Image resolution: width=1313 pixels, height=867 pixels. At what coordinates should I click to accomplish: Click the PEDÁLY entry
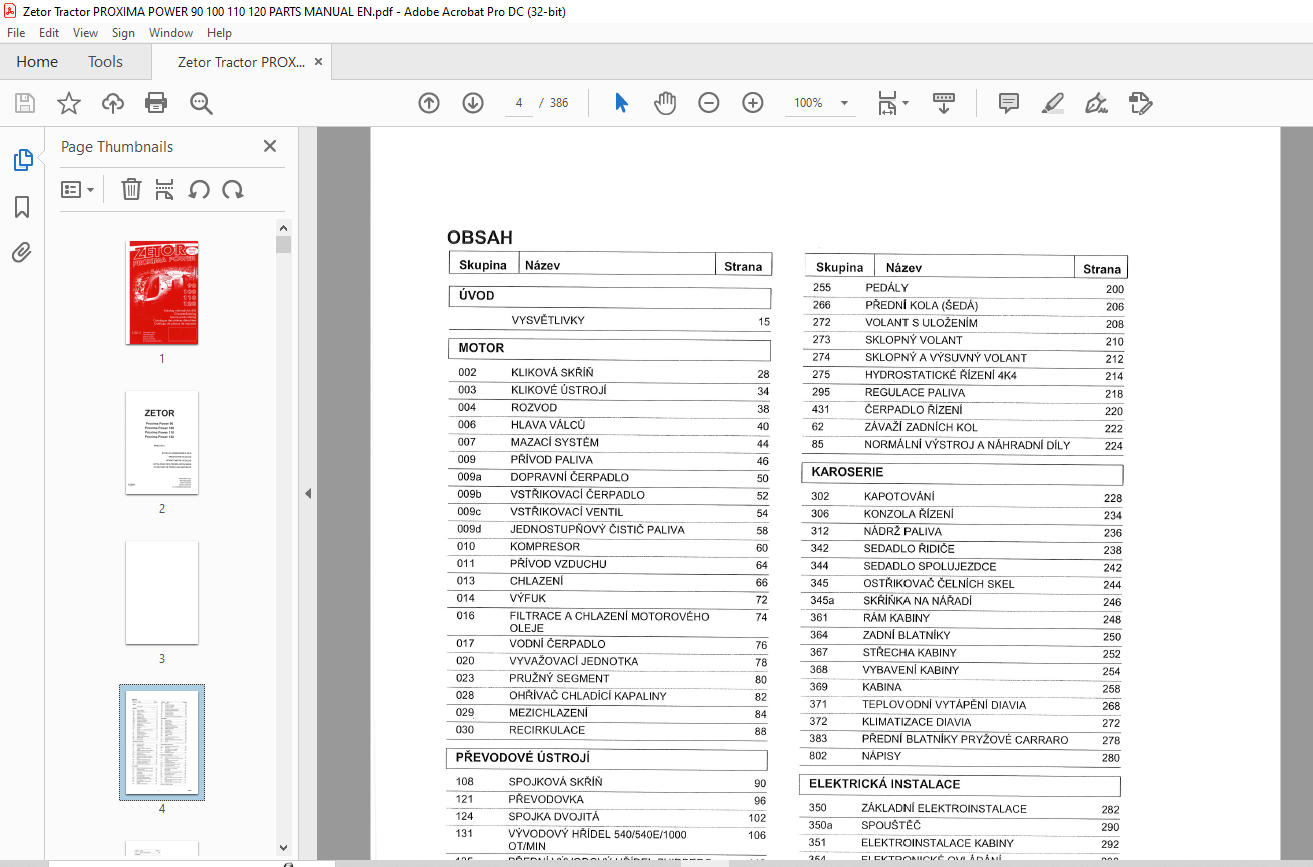887,288
